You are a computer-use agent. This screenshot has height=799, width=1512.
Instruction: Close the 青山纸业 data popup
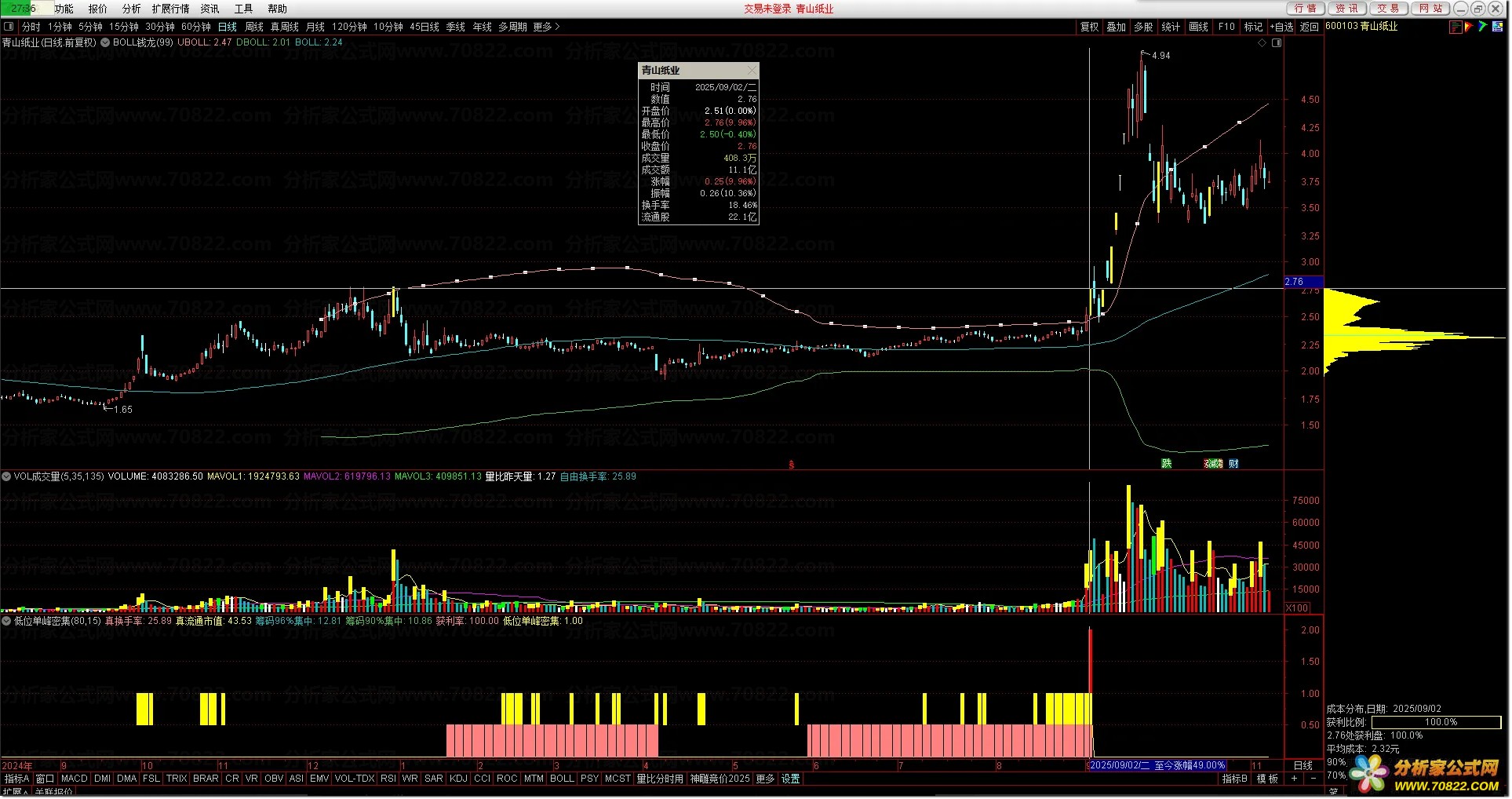pyautogui.click(x=752, y=71)
